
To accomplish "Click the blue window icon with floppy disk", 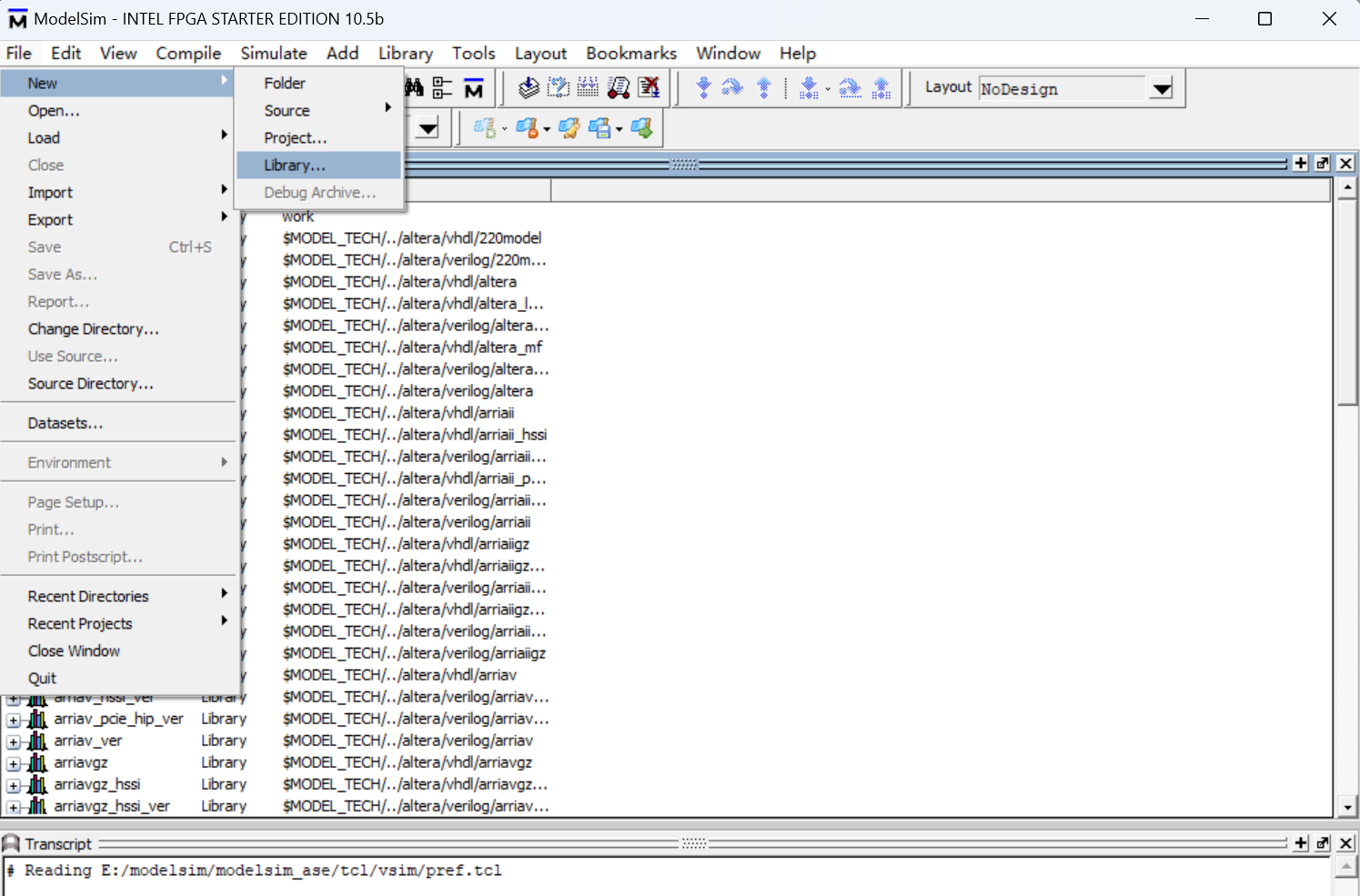I will click(599, 128).
